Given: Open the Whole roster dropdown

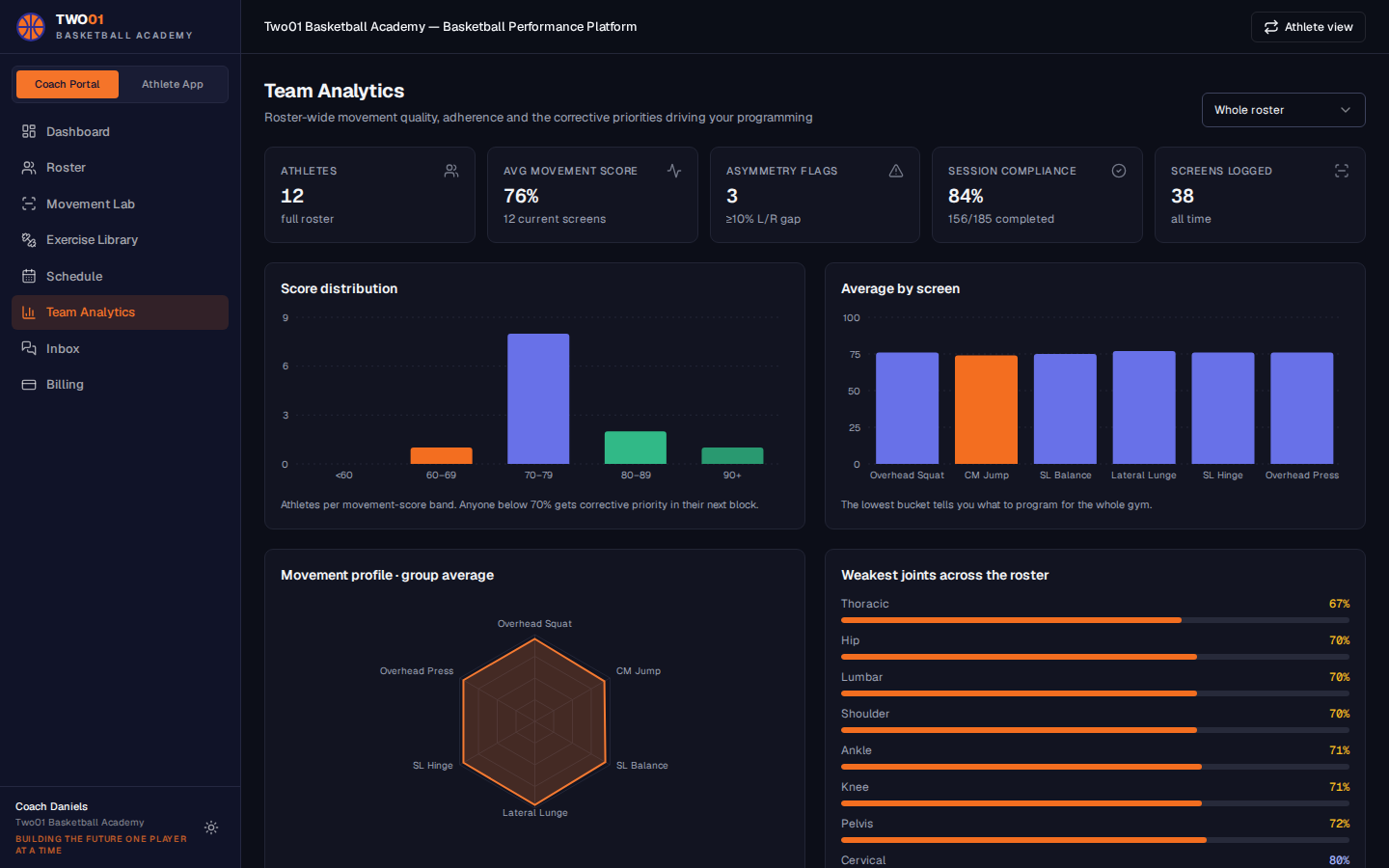Looking at the screenshot, I should (1283, 110).
